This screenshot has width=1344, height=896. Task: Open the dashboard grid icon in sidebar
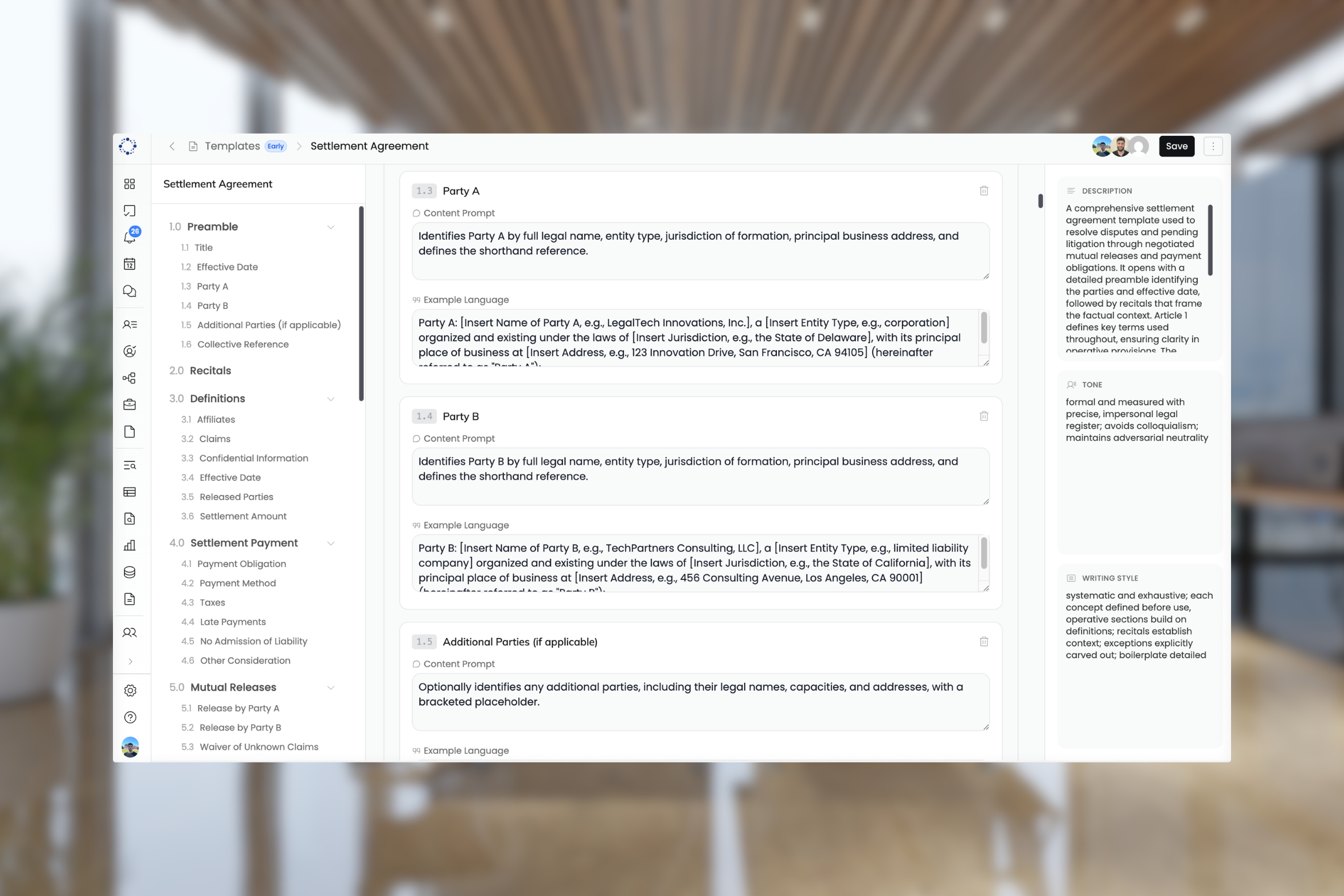click(130, 183)
